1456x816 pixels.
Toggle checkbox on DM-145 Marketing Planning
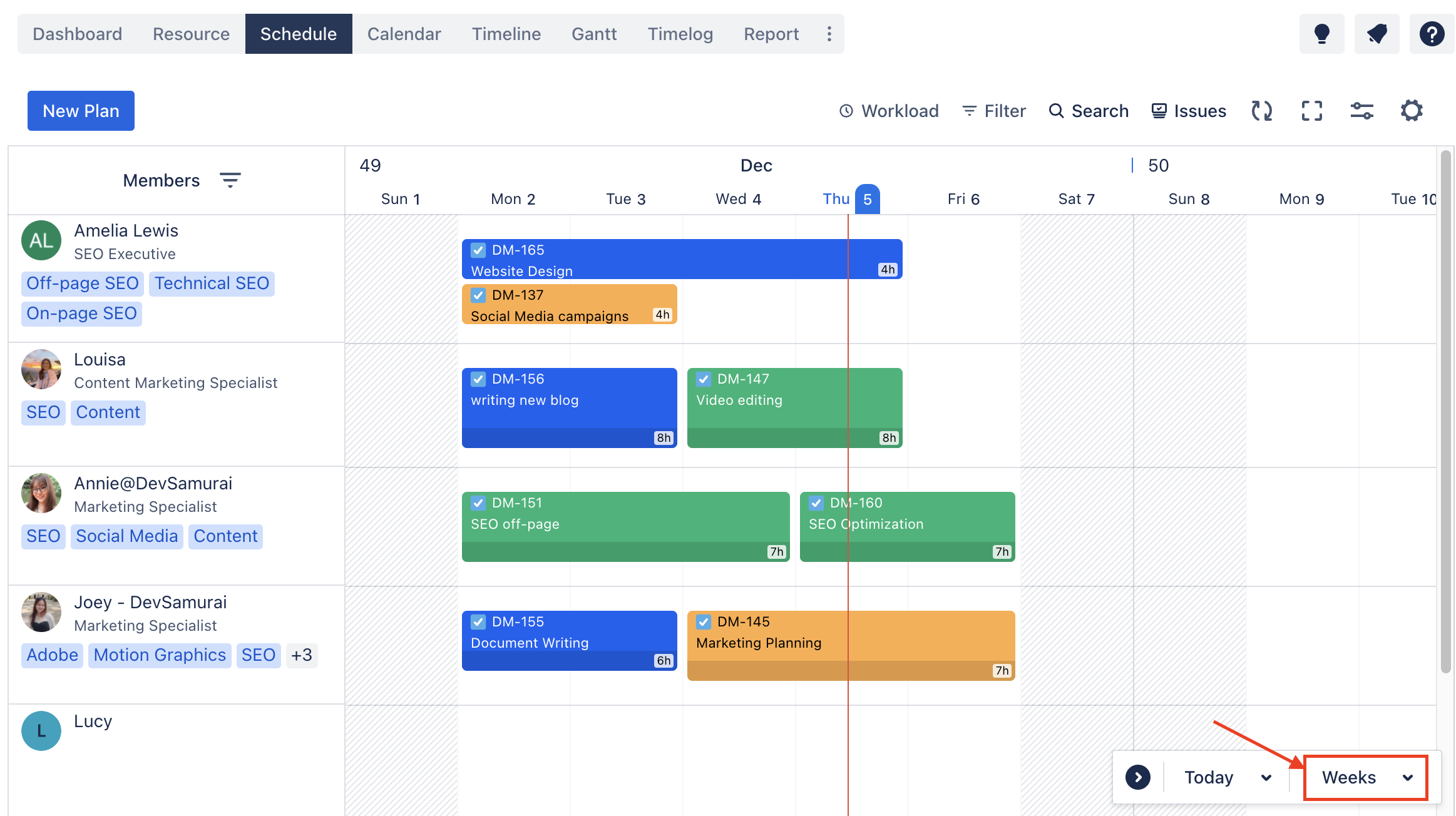pyautogui.click(x=704, y=622)
